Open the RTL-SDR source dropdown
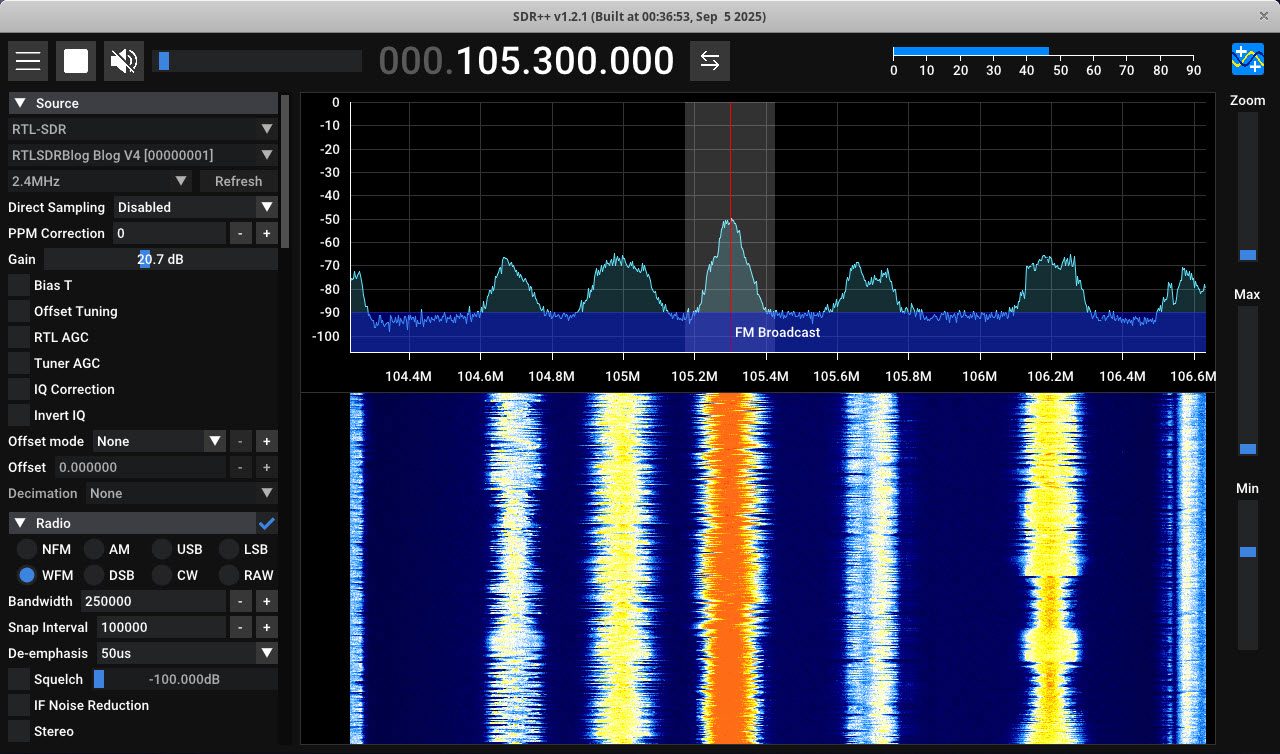This screenshot has height=754, width=1280. coord(142,129)
